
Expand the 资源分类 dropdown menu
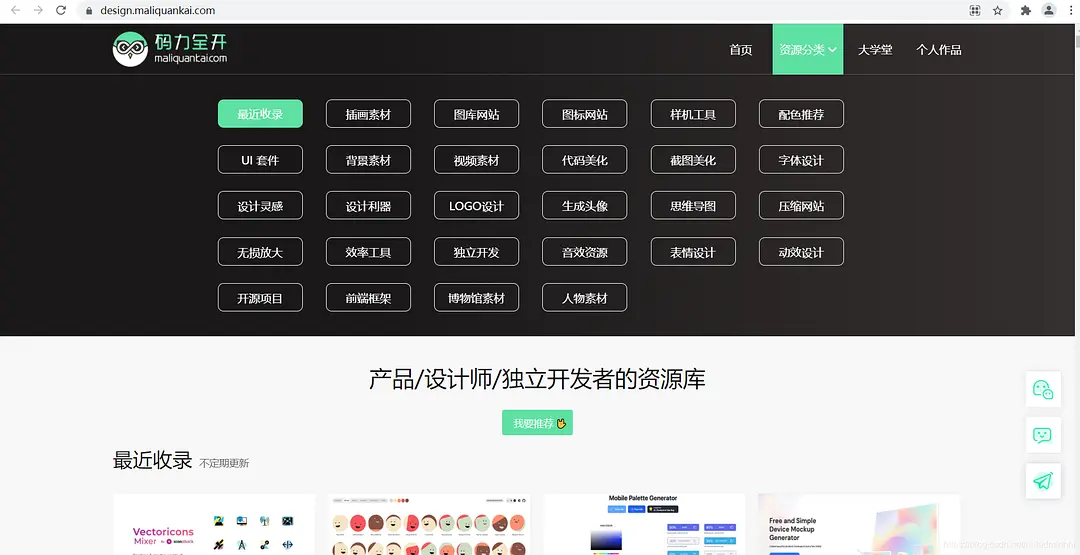(807, 49)
